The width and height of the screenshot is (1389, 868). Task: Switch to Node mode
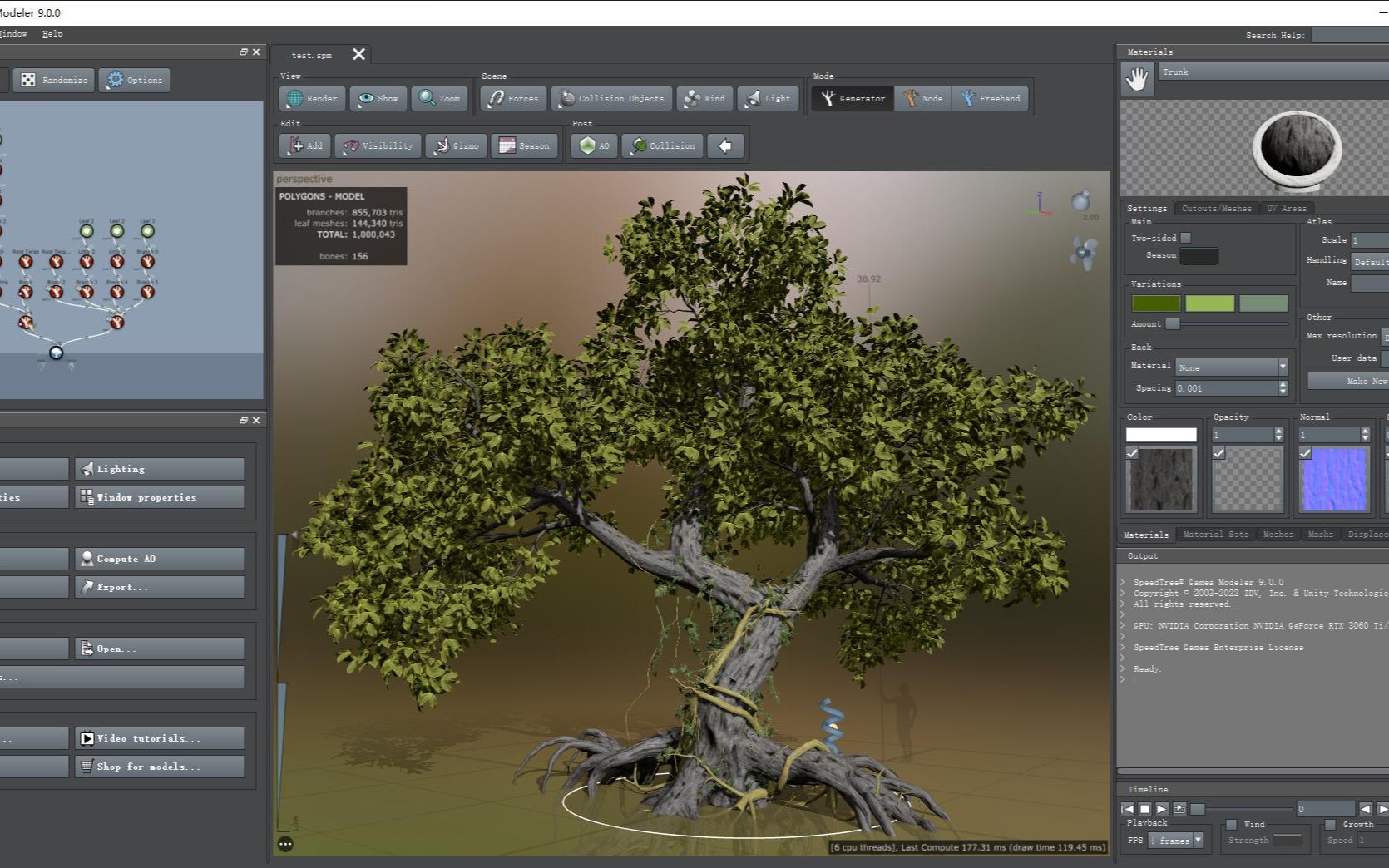point(923,98)
